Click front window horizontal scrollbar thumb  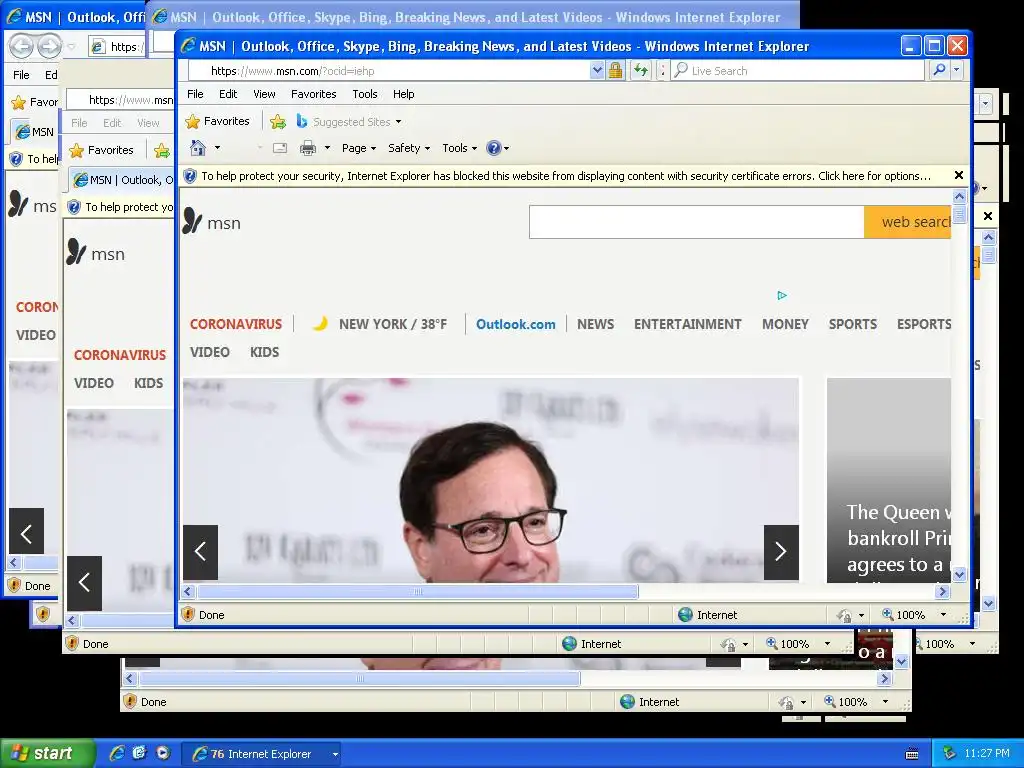point(418,592)
